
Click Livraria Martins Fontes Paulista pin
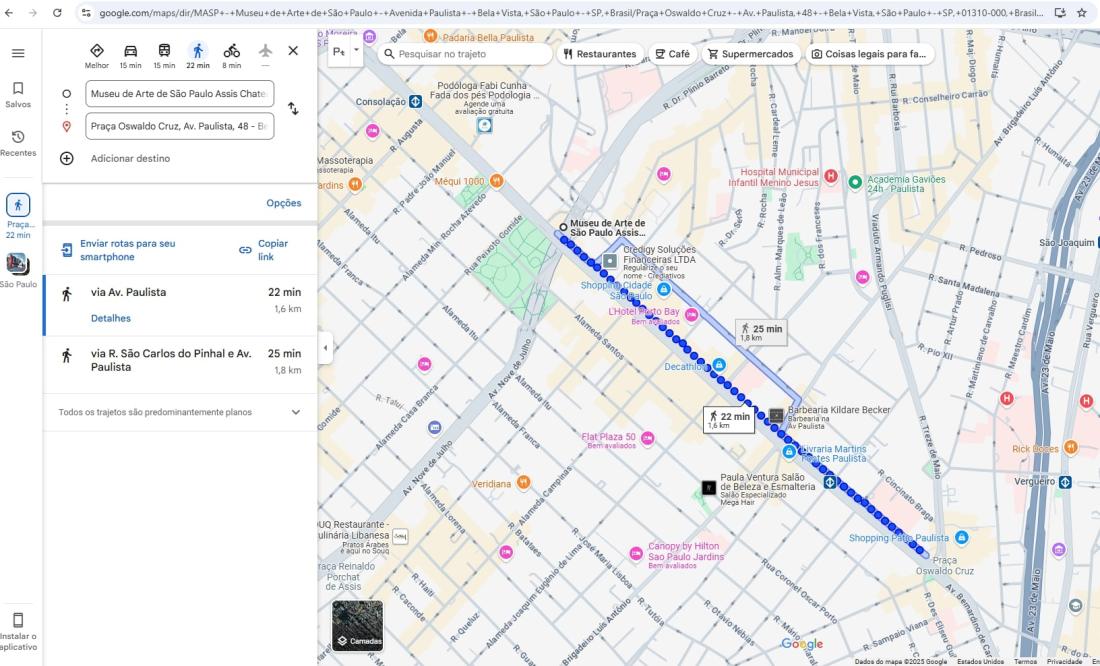(789, 453)
